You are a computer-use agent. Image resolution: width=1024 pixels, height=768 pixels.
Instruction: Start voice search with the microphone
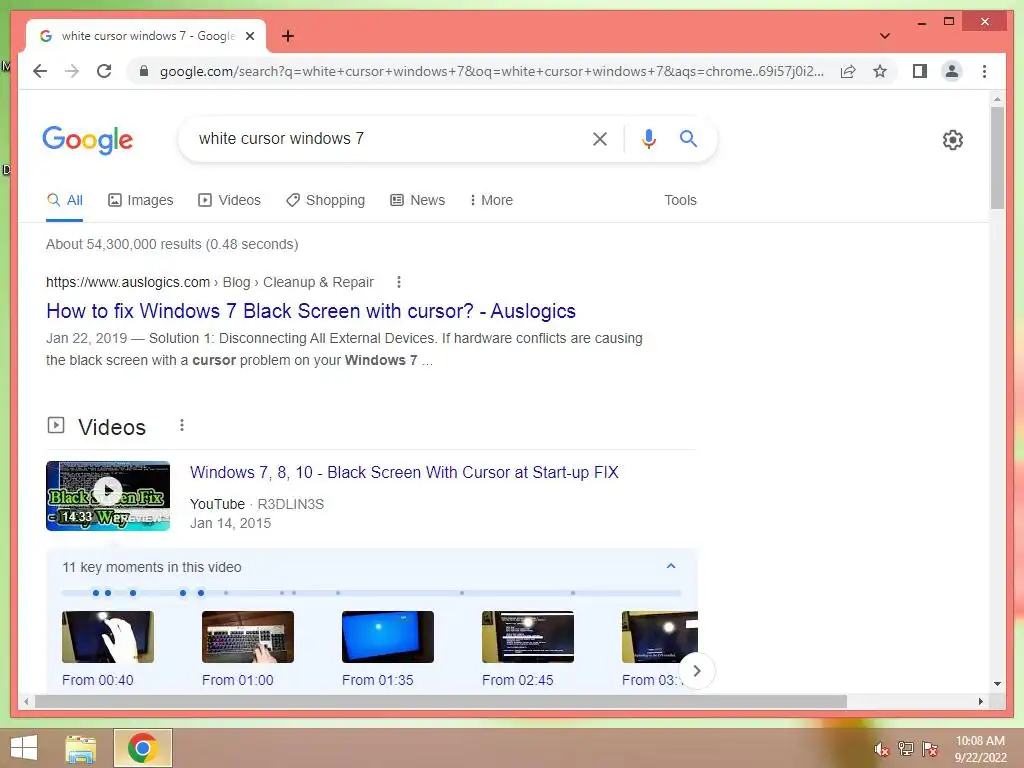click(x=648, y=138)
